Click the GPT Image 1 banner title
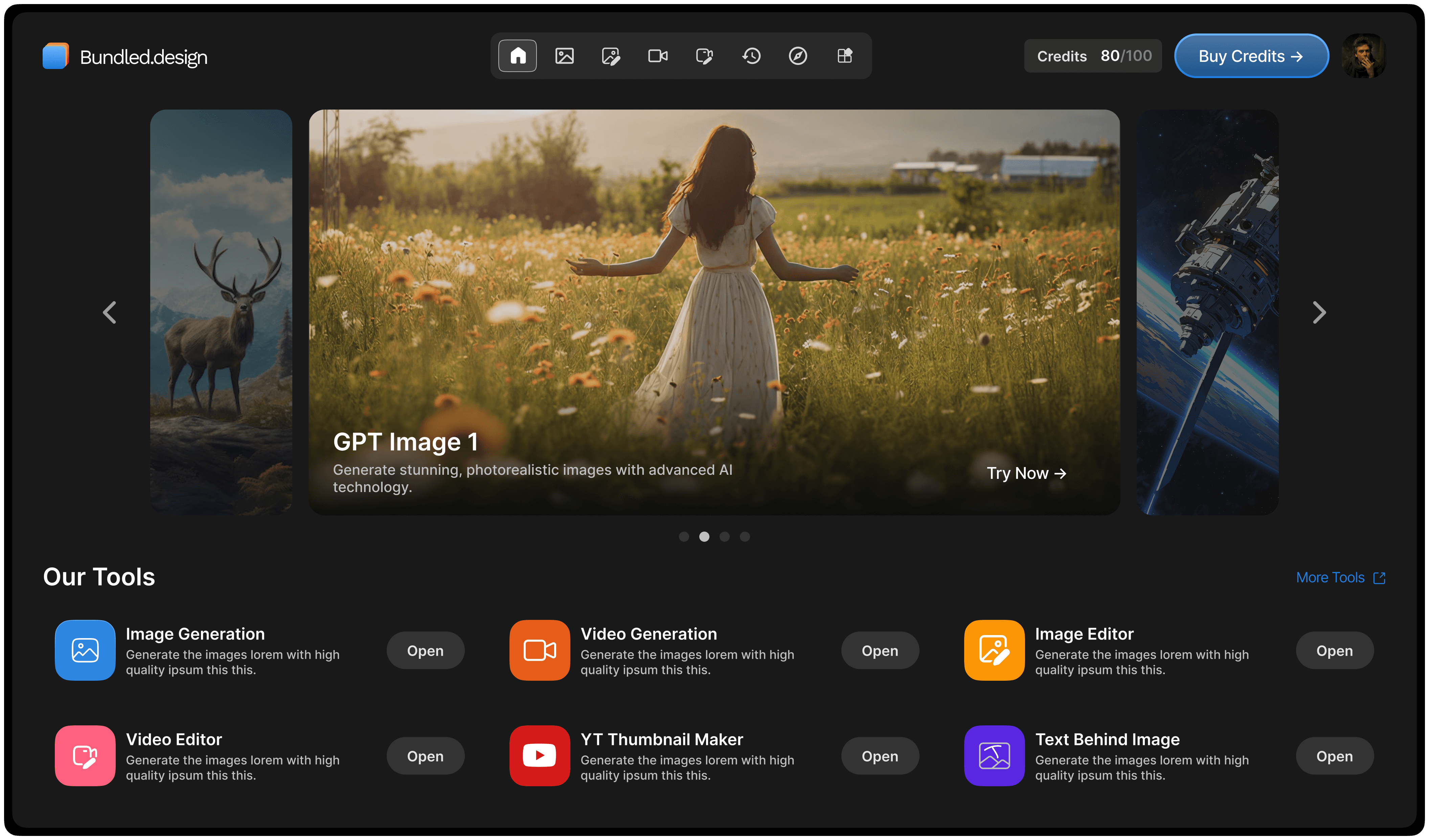This screenshot has height=840, width=1429. [x=405, y=442]
